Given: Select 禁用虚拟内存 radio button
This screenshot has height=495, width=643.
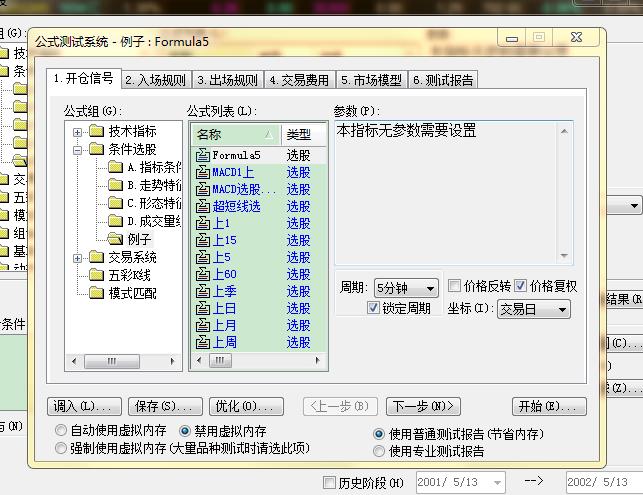Looking at the screenshot, I should pos(185,431).
